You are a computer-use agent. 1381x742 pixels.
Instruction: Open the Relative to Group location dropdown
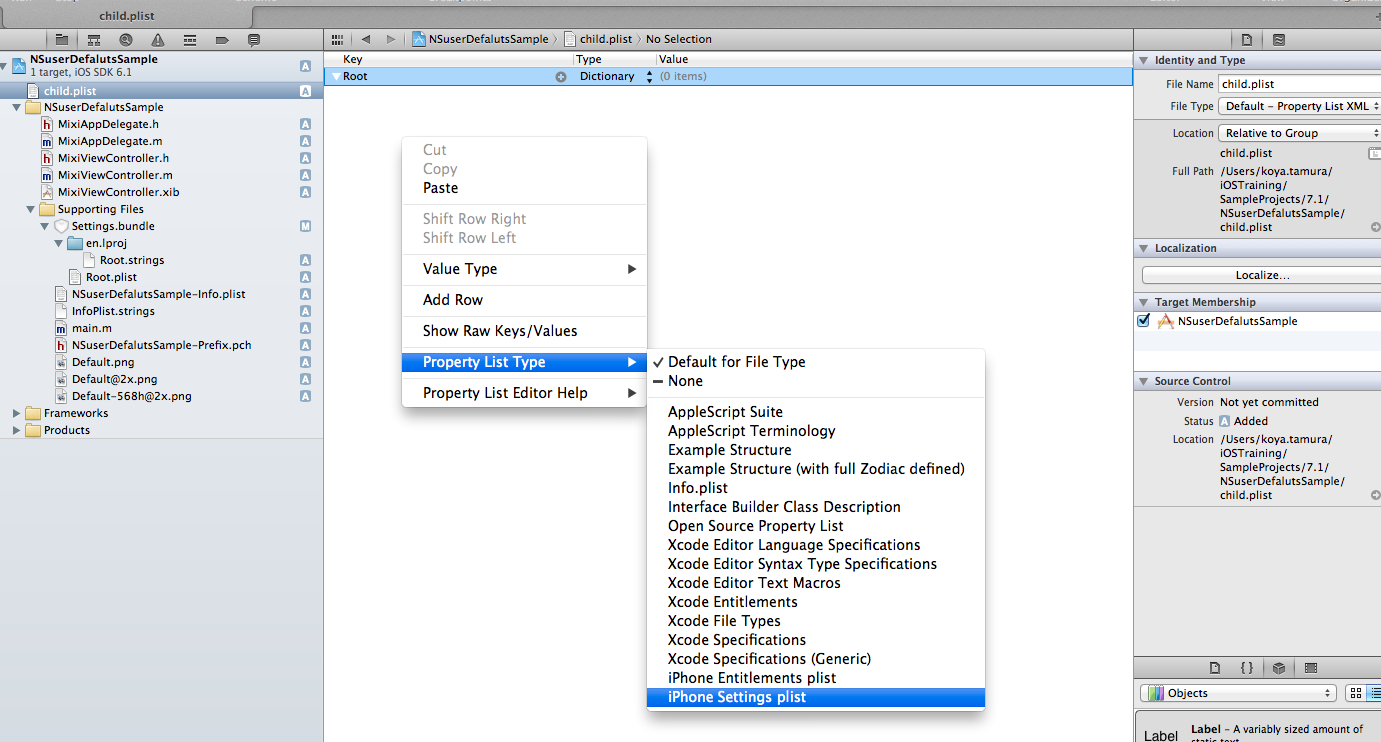click(x=1300, y=133)
